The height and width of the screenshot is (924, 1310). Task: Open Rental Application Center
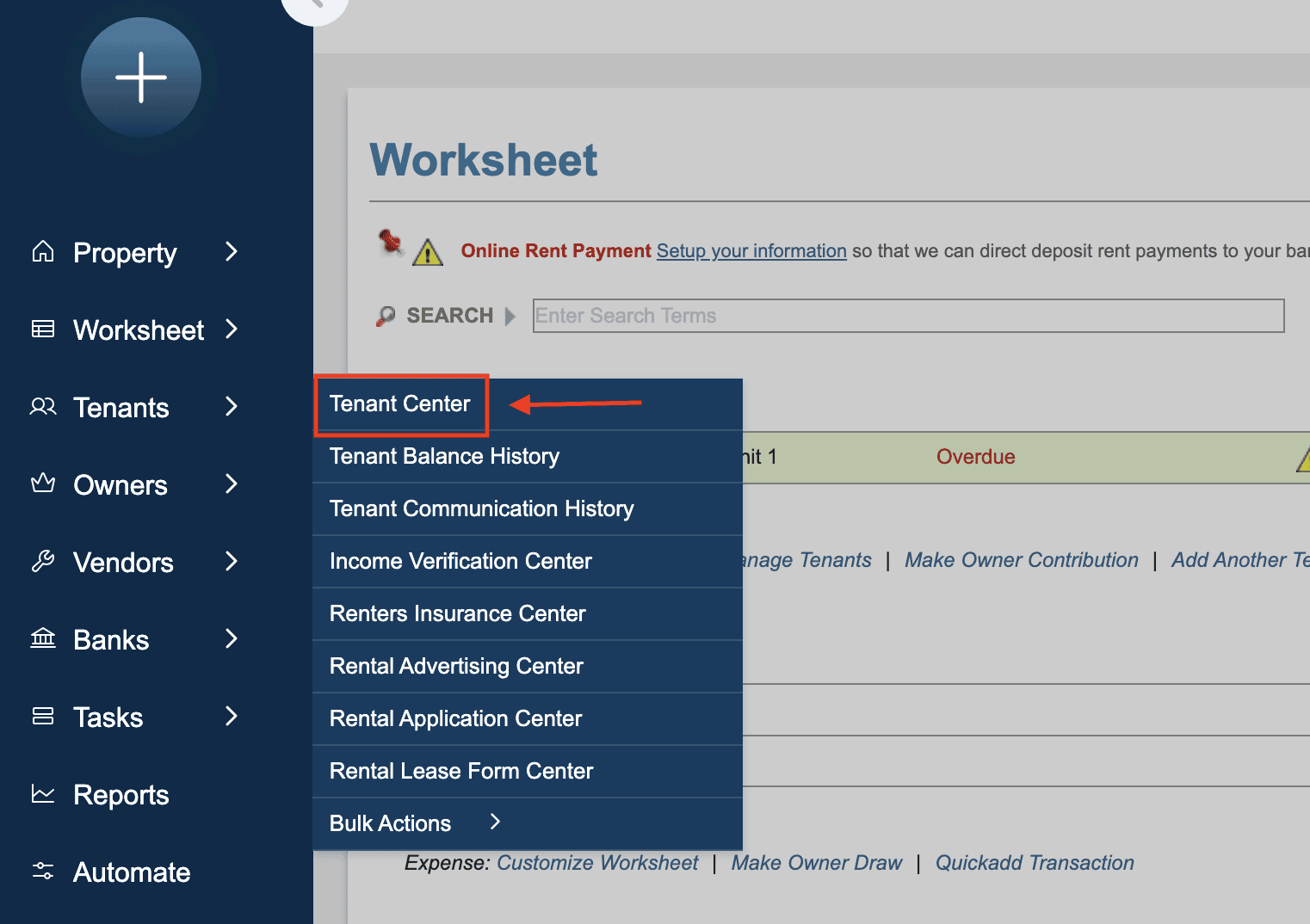(x=455, y=718)
